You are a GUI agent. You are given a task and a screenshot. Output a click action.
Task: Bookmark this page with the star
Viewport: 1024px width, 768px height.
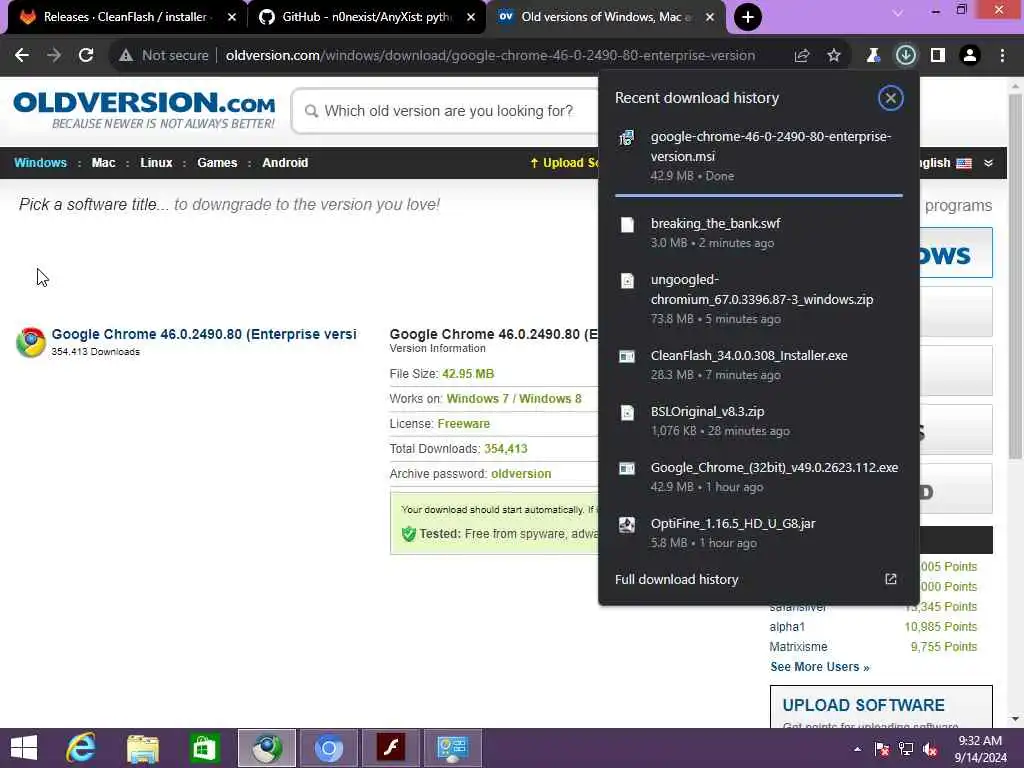coord(834,56)
